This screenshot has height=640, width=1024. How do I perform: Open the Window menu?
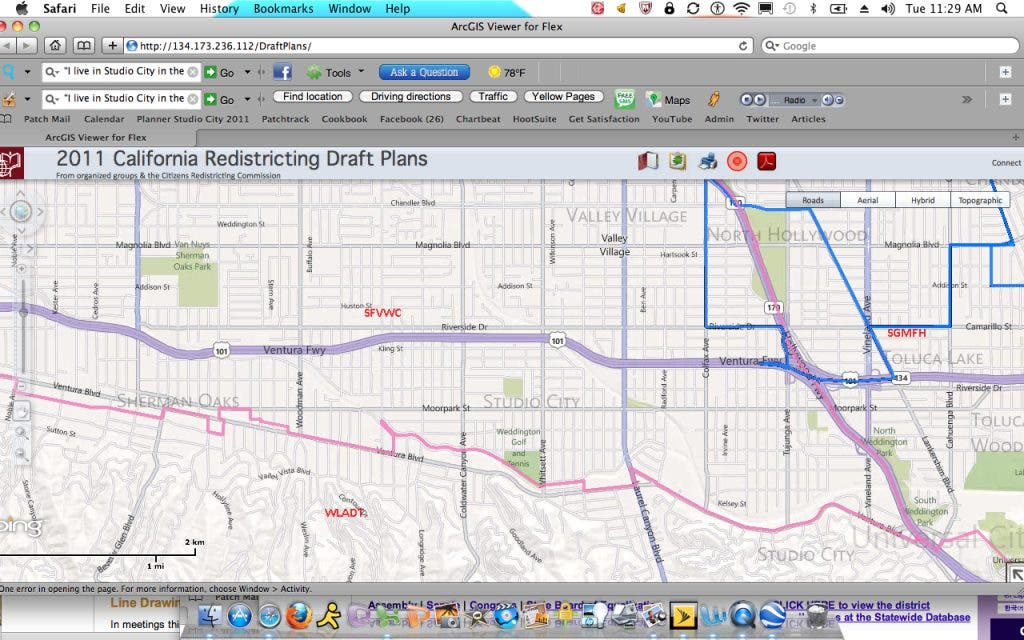(349, 8)
